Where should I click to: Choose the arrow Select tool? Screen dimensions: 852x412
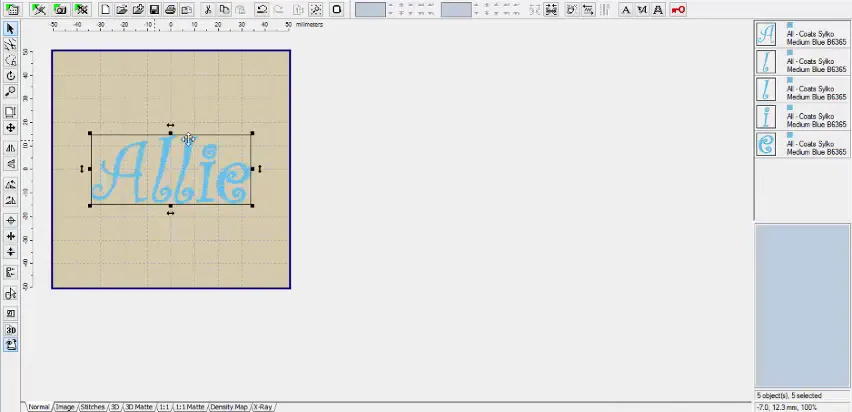10,28
